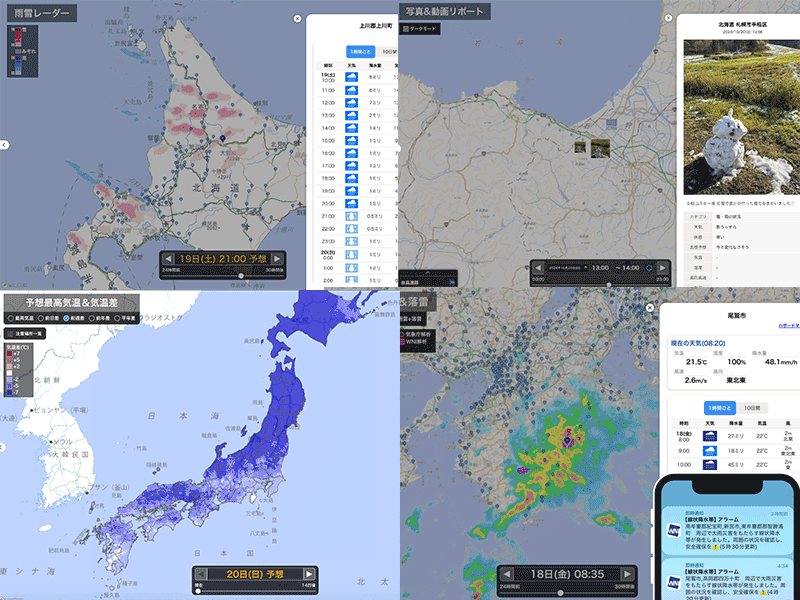Image resolution: width=800 pixels, height=600 pixels.
Task: Close the 上川郡上川町 forecast panel
Action: [297, 18]
